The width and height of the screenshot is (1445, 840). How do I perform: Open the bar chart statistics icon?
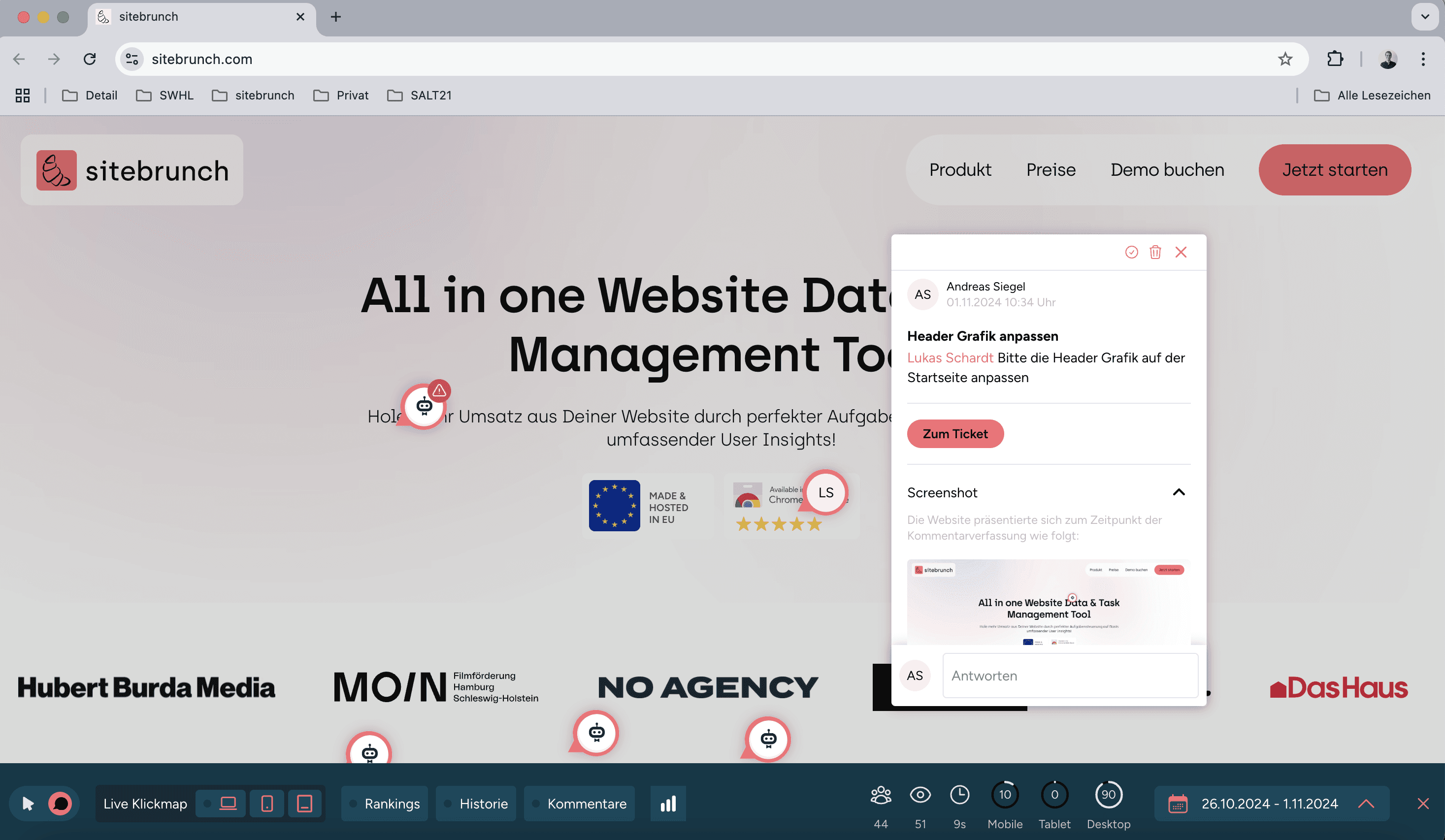(x=668, y=803)
